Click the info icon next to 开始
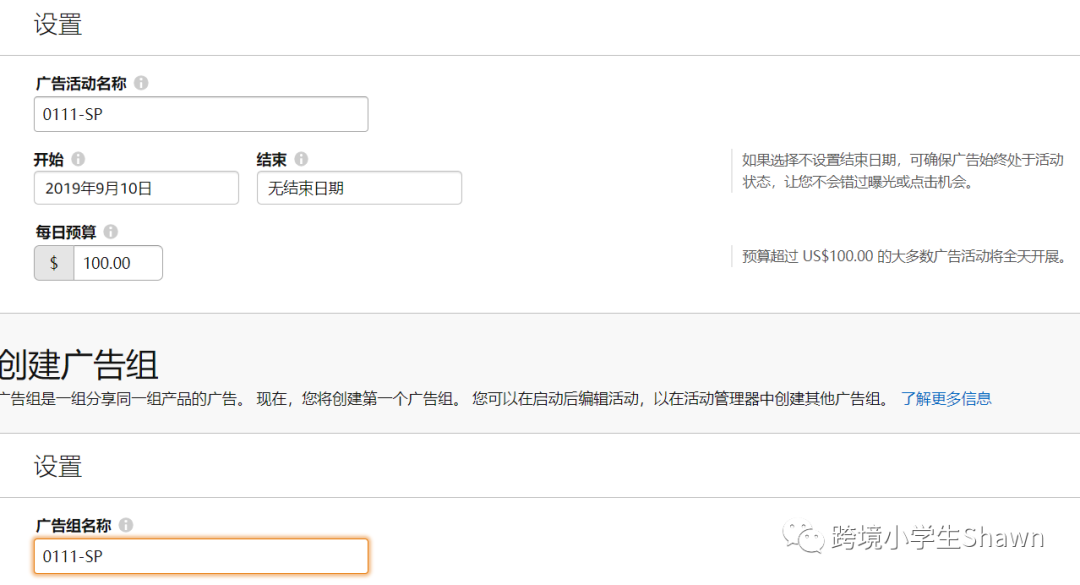 78,159
